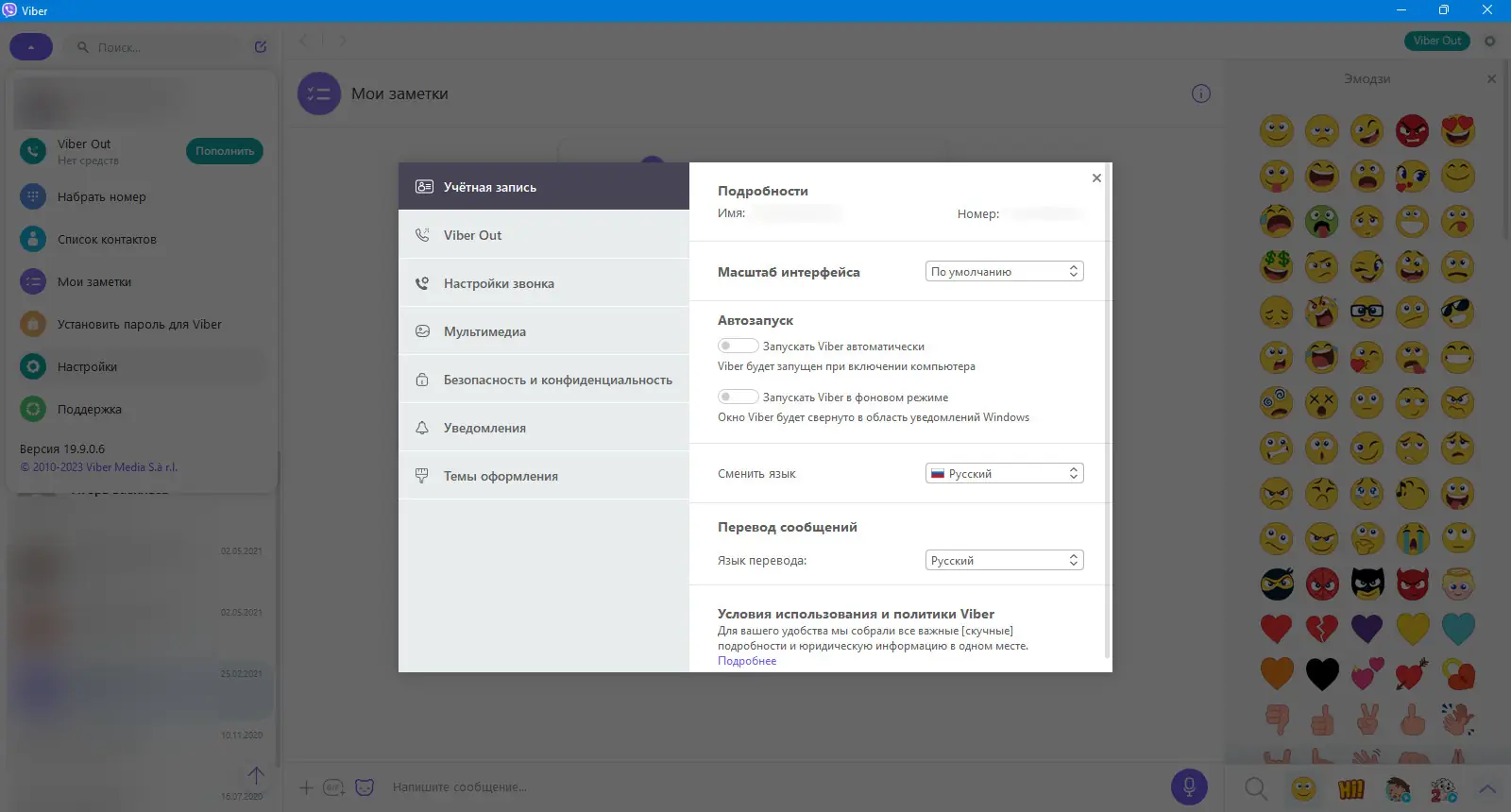This screenshot has width=1511, height=812.
Task: Open Мои заметки menu entry
Action: [142, 282]
